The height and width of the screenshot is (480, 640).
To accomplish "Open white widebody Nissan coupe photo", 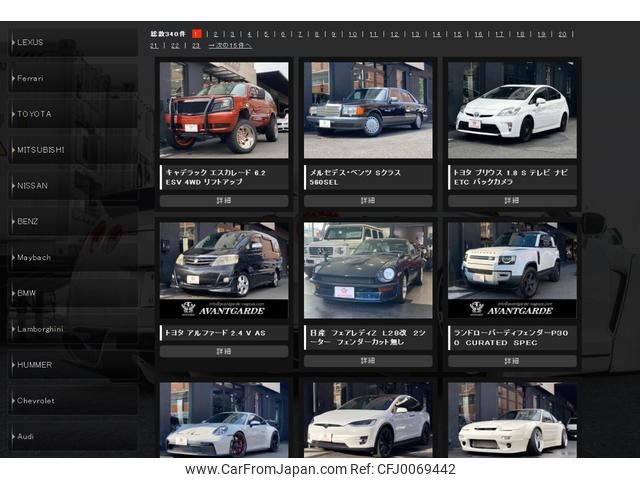I will click(512, 420).
